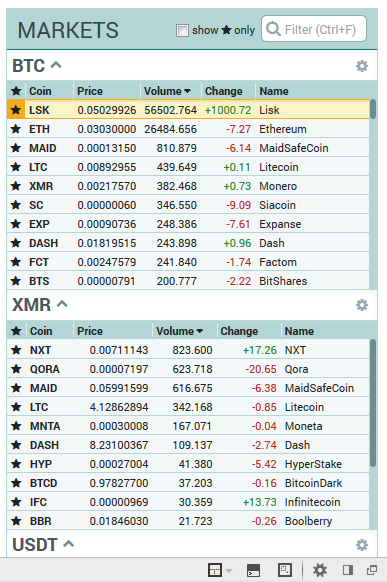Viewport: 387px width, 582px height.
Task: Open USDT market settings gear
Action: [362, 545]
